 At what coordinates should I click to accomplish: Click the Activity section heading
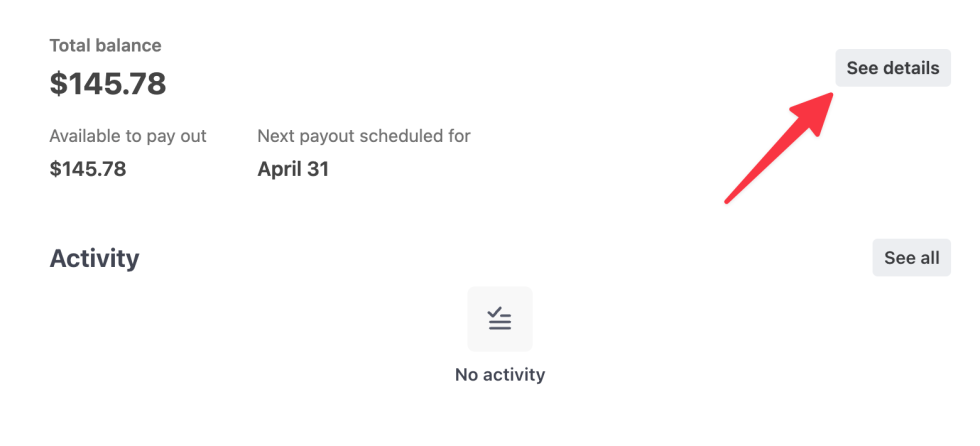click(x=94, y=258)
